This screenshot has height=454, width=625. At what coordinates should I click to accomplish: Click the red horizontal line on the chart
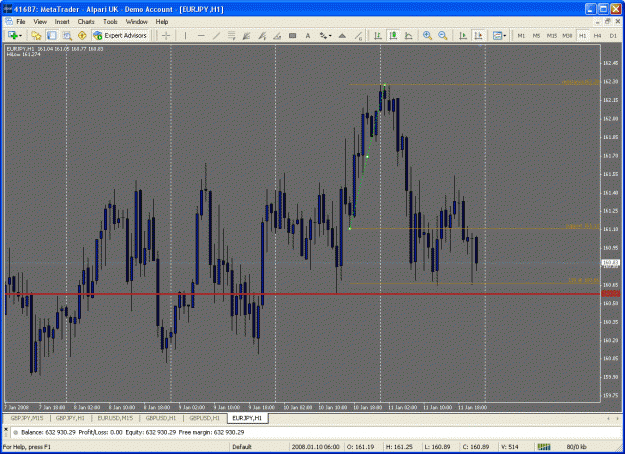click(302, 294)
